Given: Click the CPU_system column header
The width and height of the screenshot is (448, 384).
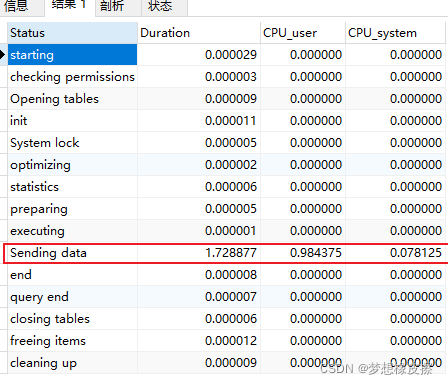Looking at the screenshot, I should [396, 33].
